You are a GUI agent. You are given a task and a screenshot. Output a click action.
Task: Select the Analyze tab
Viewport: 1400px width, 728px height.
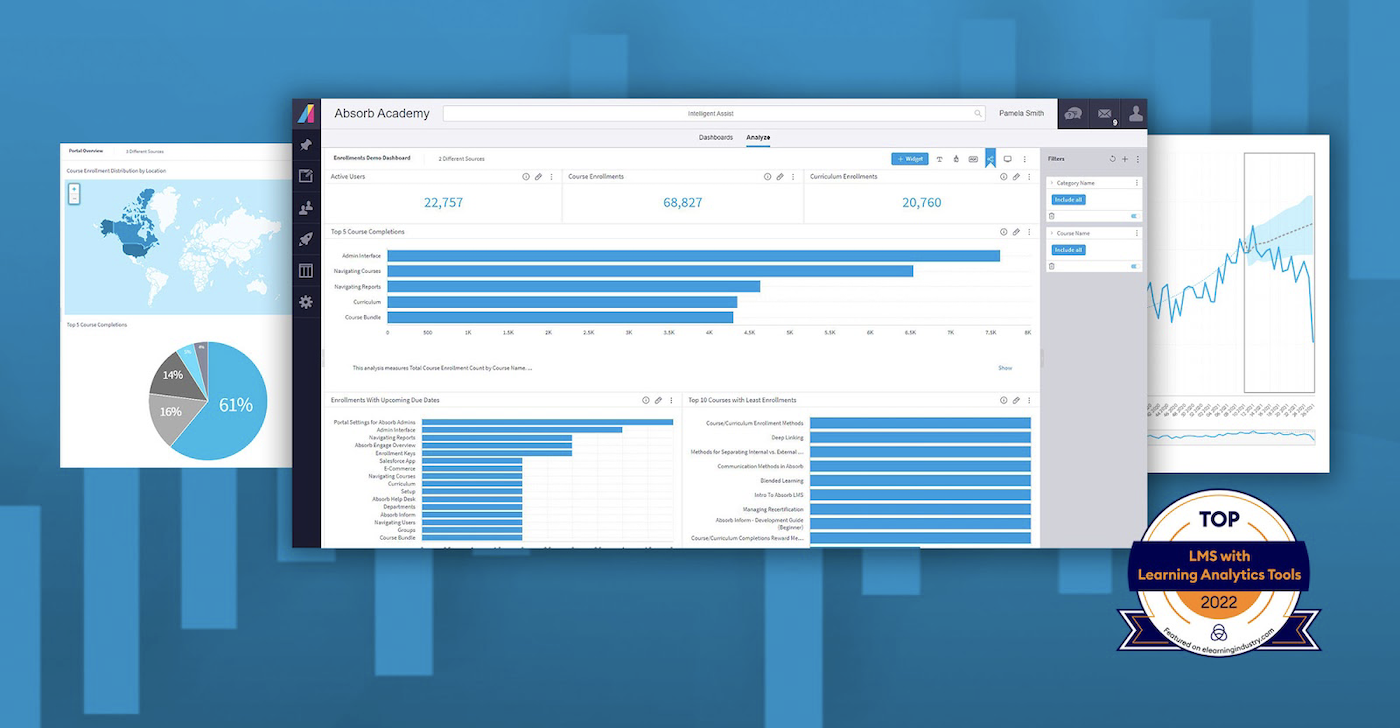tap(757, 137)
